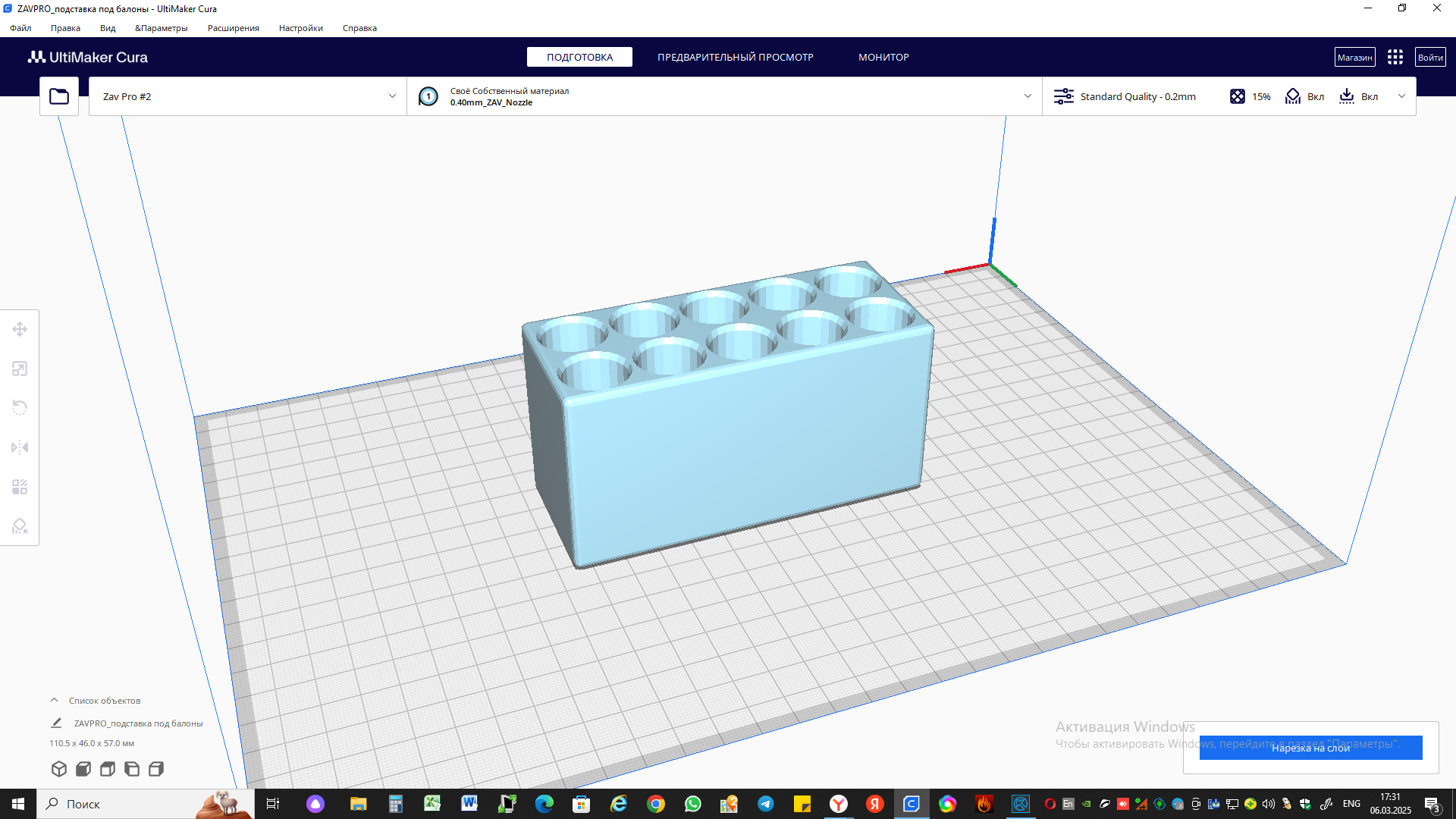
Task: Toggle support setting showing Вкл
Action: [x=1305, y=96]
